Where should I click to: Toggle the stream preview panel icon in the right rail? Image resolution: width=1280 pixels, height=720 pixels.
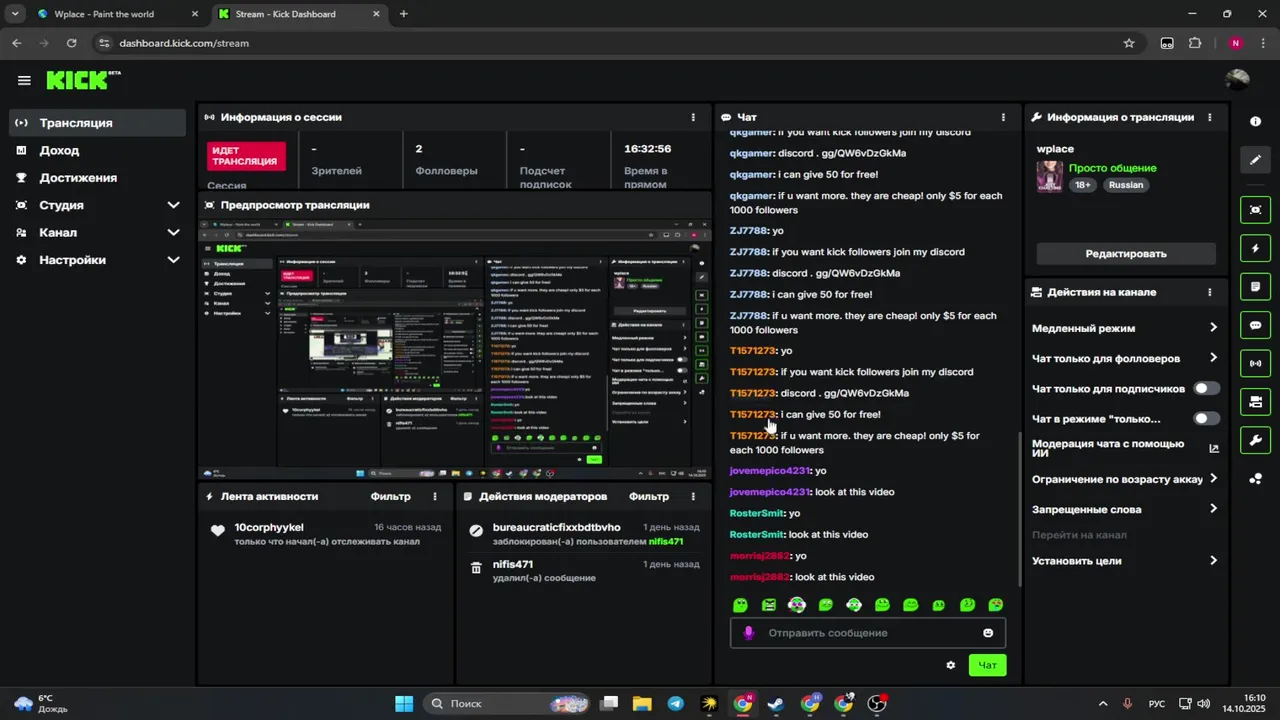(1255, 210)
